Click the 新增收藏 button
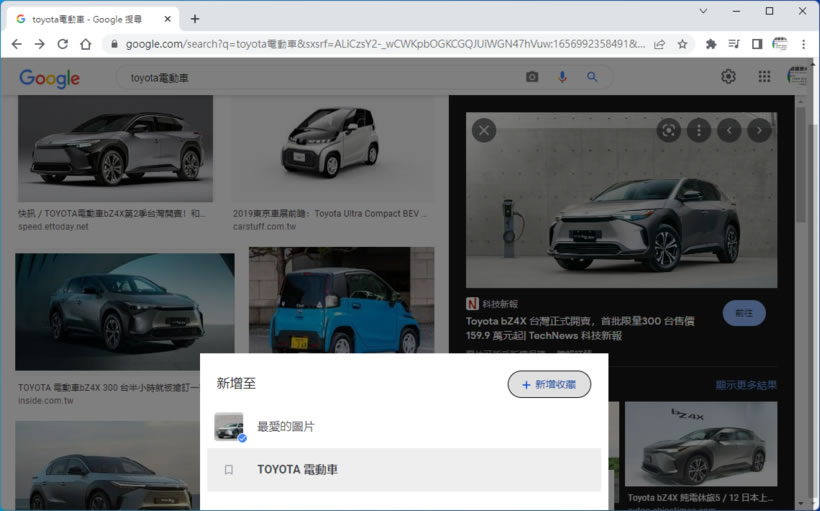The image size is (820, 511). coord(549,384)
